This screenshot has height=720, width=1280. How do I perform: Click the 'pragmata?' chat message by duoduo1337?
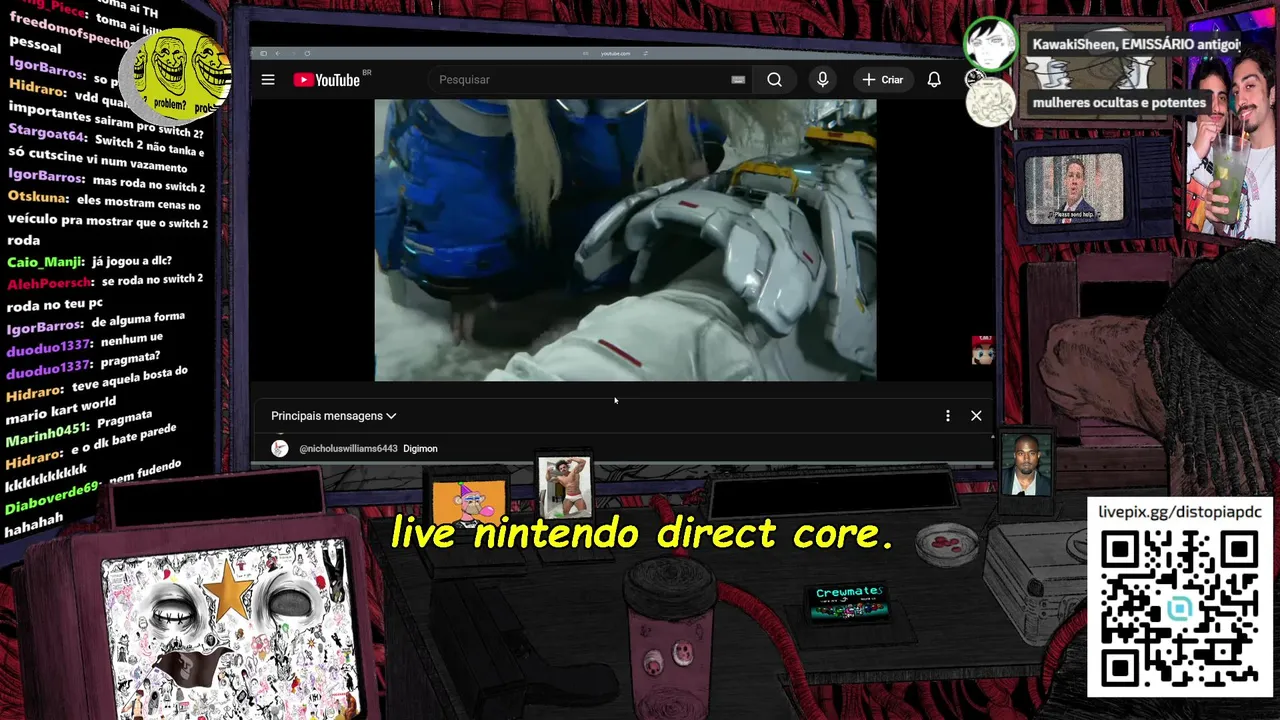[x=129, y=359]
